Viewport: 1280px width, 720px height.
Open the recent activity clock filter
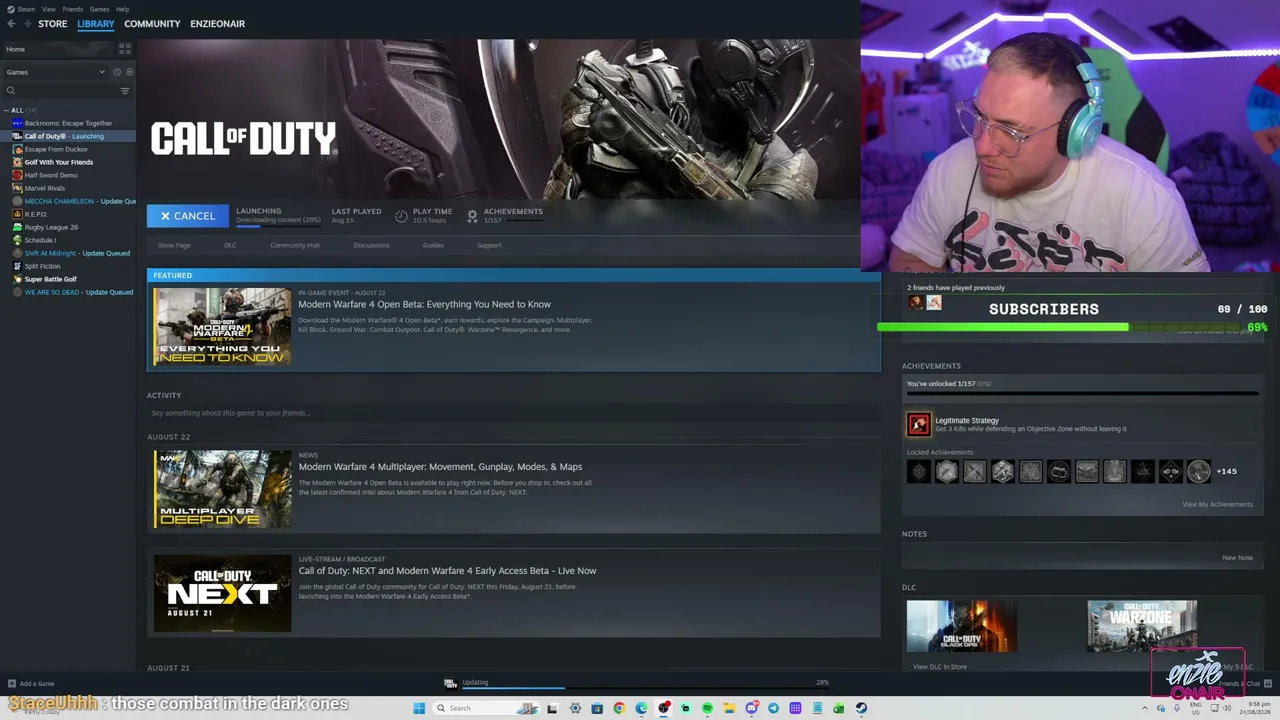(x=117, y=72)
